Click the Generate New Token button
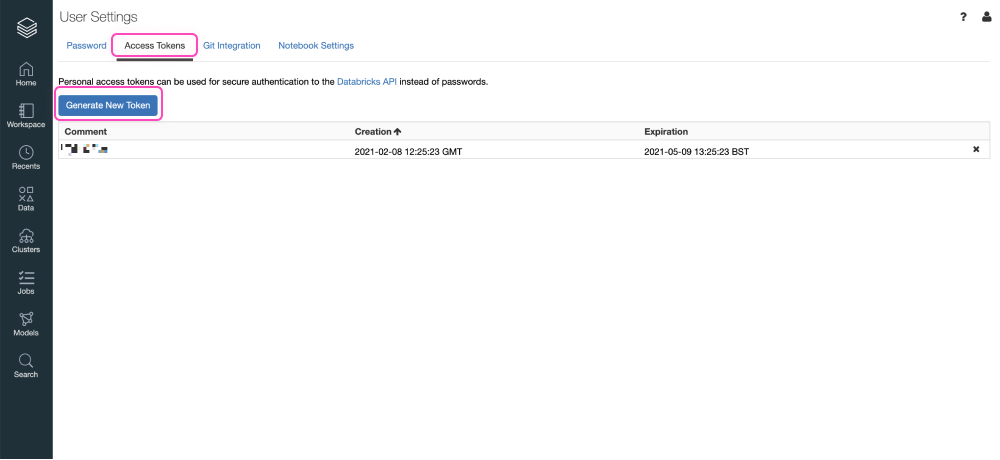This screenshot has width=1000, height=460. point(108,106)
